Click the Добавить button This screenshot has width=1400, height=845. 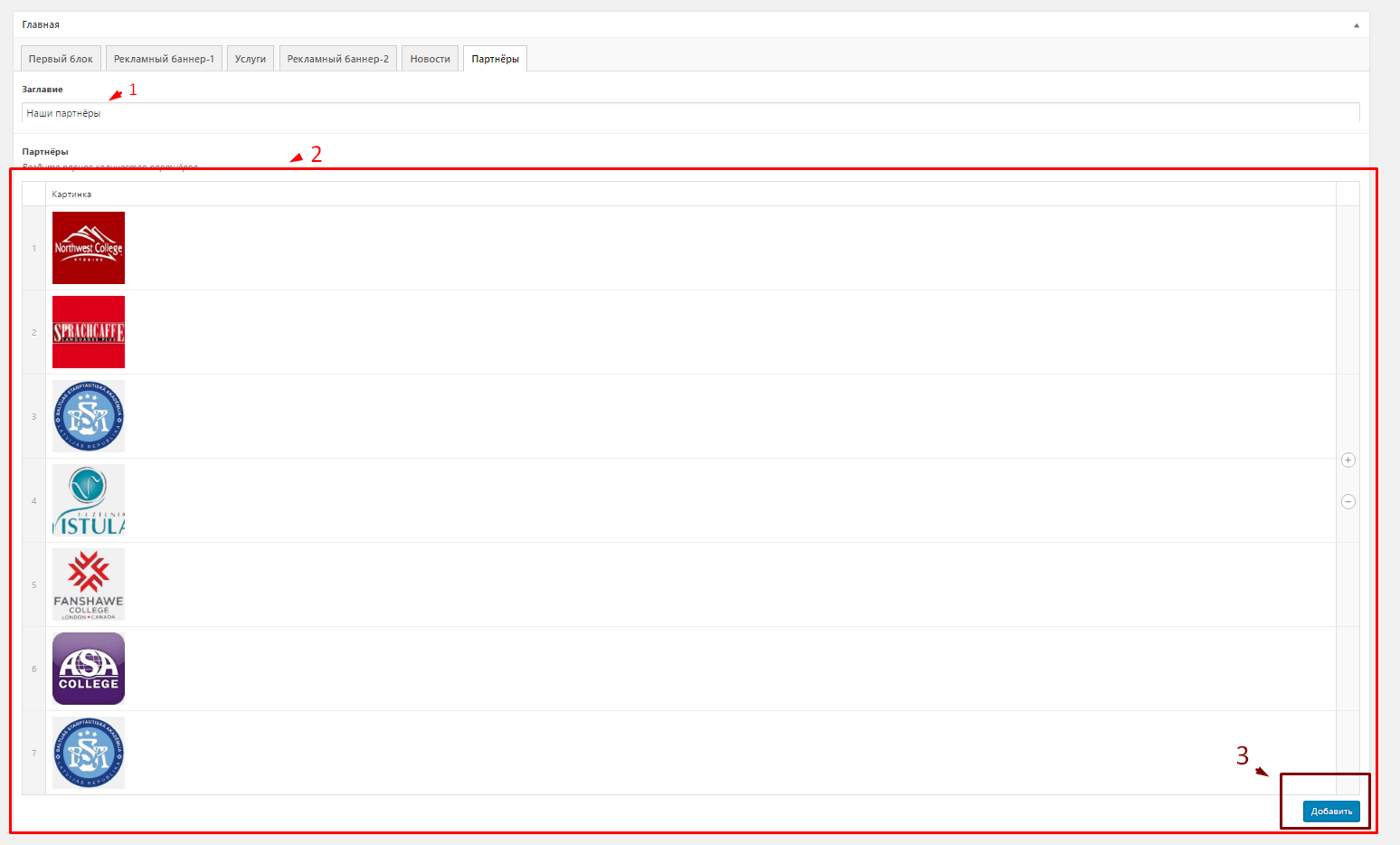1331,812
